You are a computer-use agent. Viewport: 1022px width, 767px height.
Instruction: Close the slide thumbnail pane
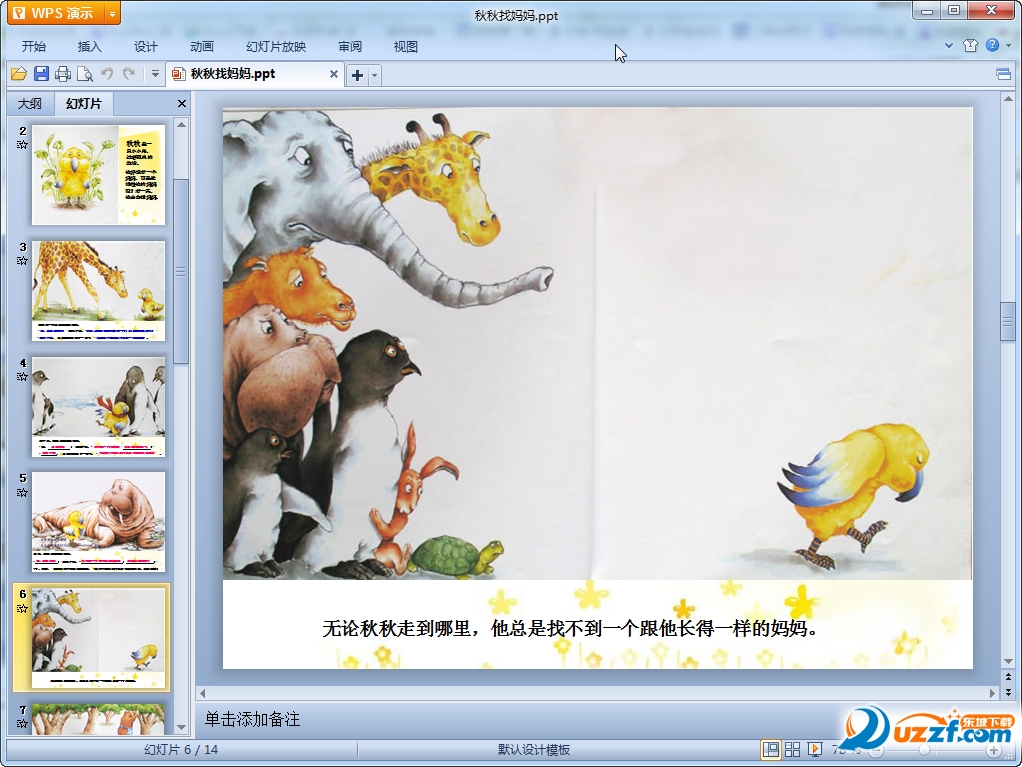pyautogui.click(x=182, y=104)
